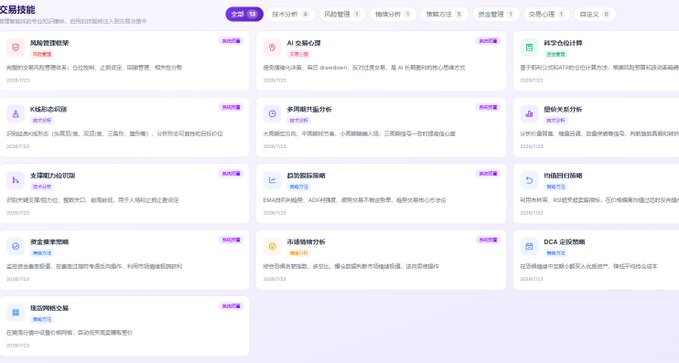
Task: Click the green 资金管理 tag under 科学仓位计算
Action: (556, 54)
